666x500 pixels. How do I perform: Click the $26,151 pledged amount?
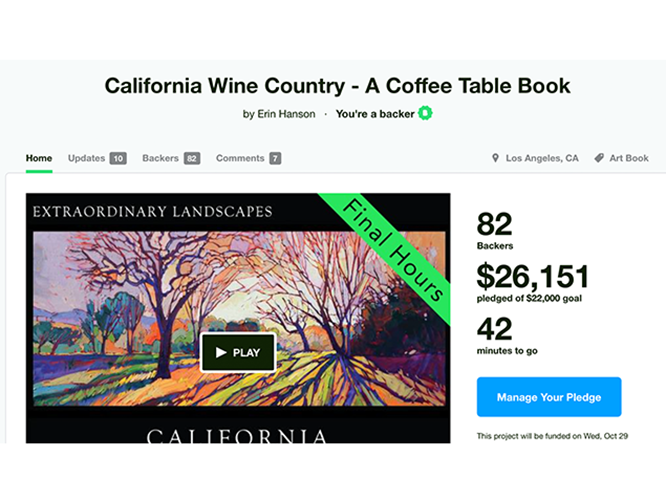coord(533,276)
